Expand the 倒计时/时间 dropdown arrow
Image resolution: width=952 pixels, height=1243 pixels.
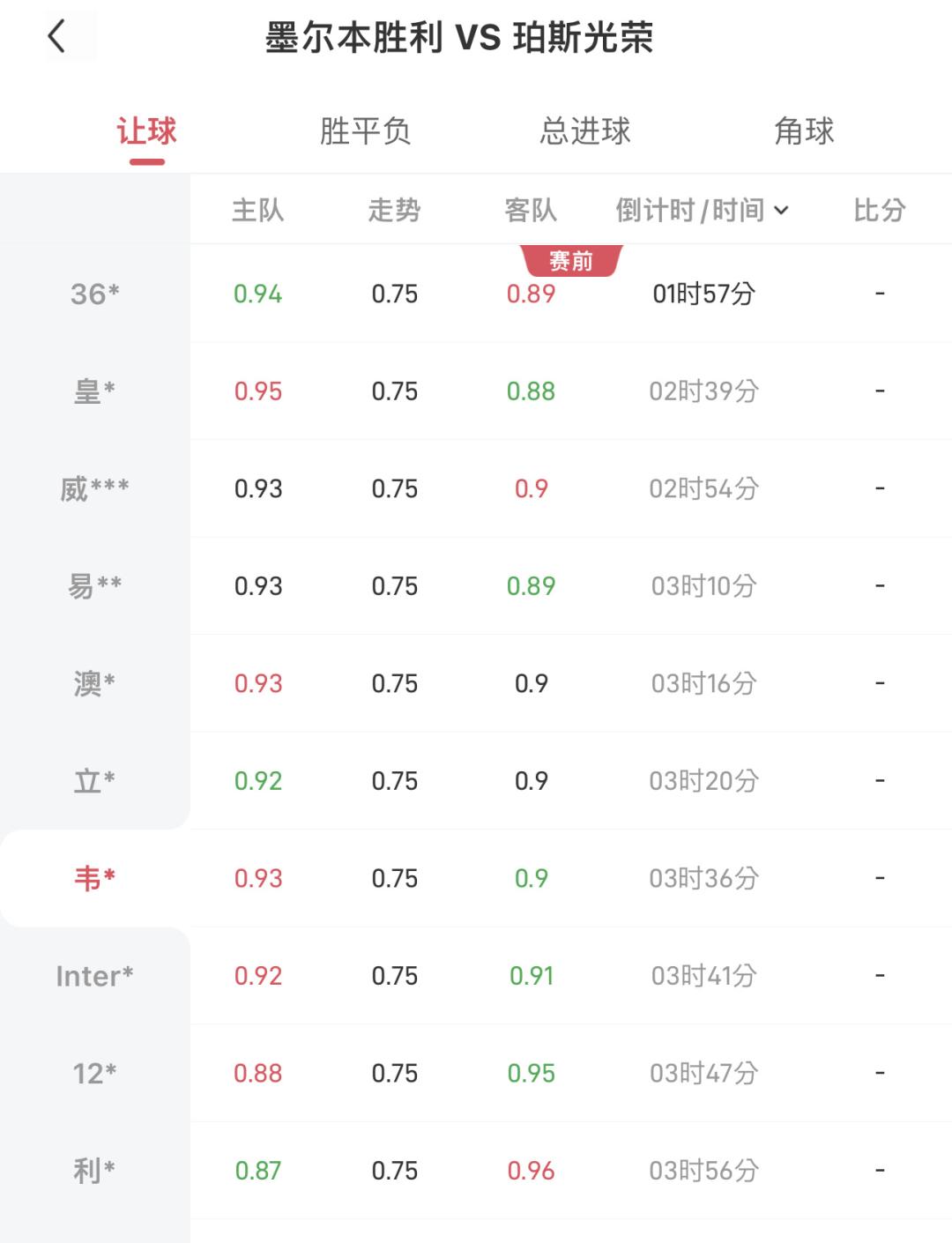pos(781,211)
